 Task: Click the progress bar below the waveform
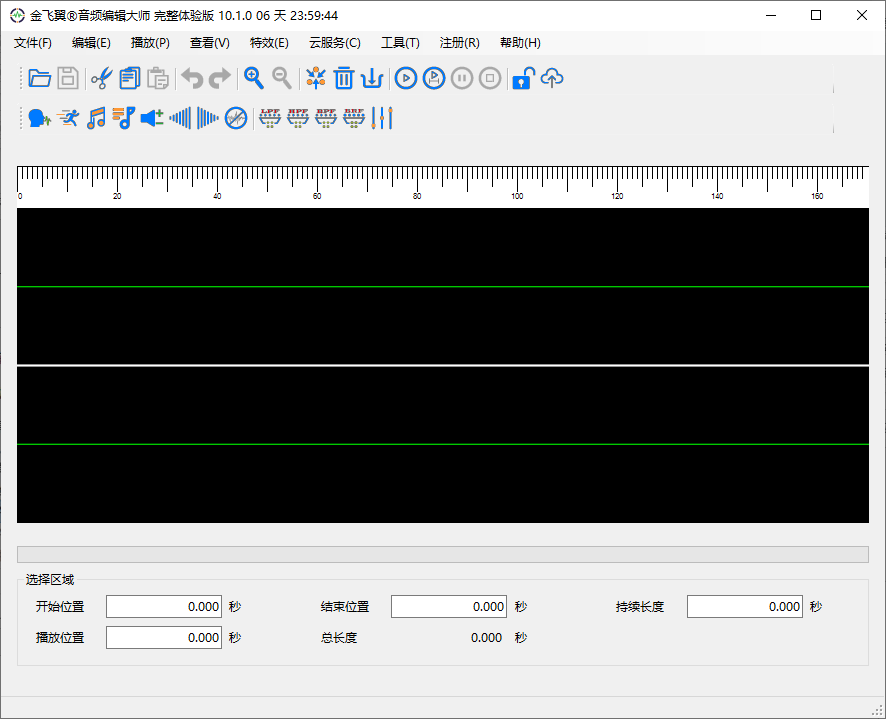pyautogui.click(x=442, y=554)
